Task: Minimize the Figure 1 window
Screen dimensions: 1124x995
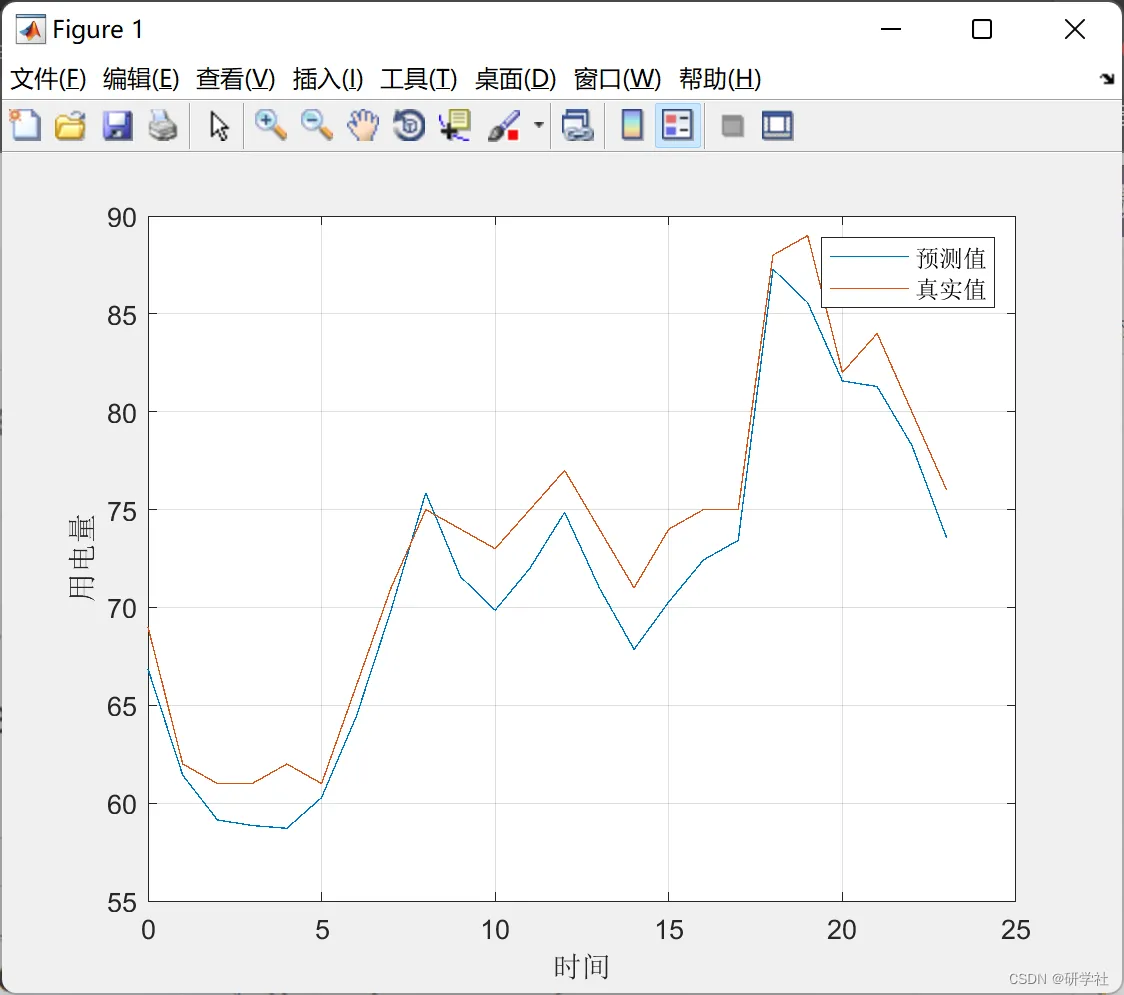Action: pyautogui.click(x=891, y=29)
